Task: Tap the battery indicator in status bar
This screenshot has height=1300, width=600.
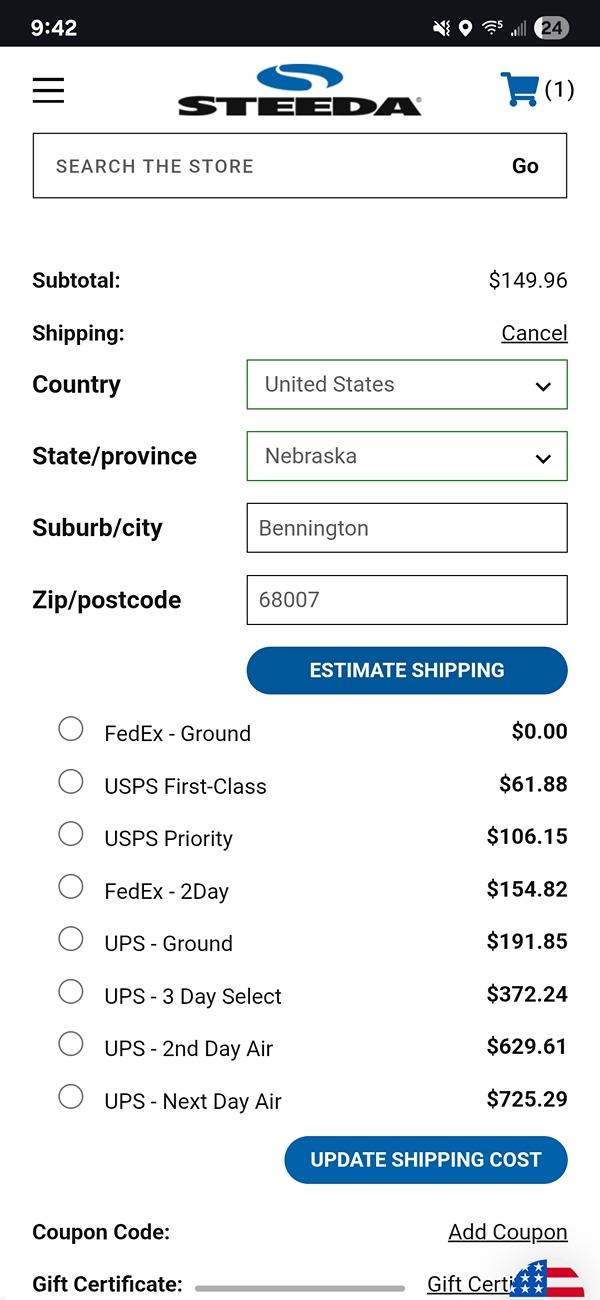Action: (x=552, y=28)
